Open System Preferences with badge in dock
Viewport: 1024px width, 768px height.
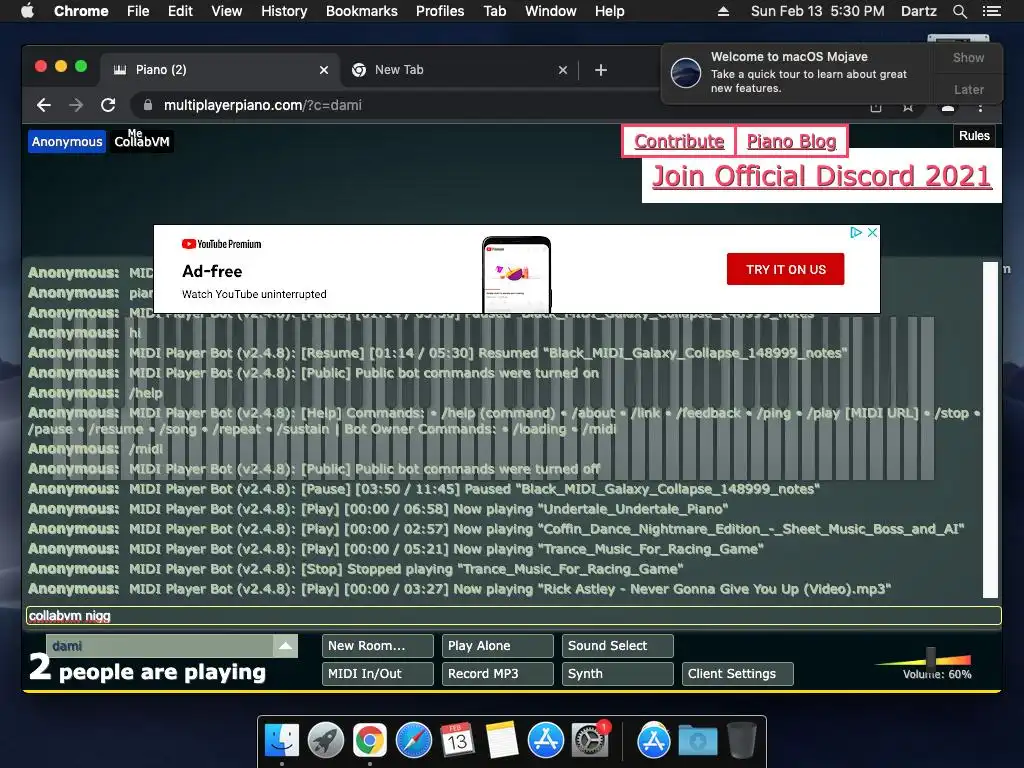[590, 740]
